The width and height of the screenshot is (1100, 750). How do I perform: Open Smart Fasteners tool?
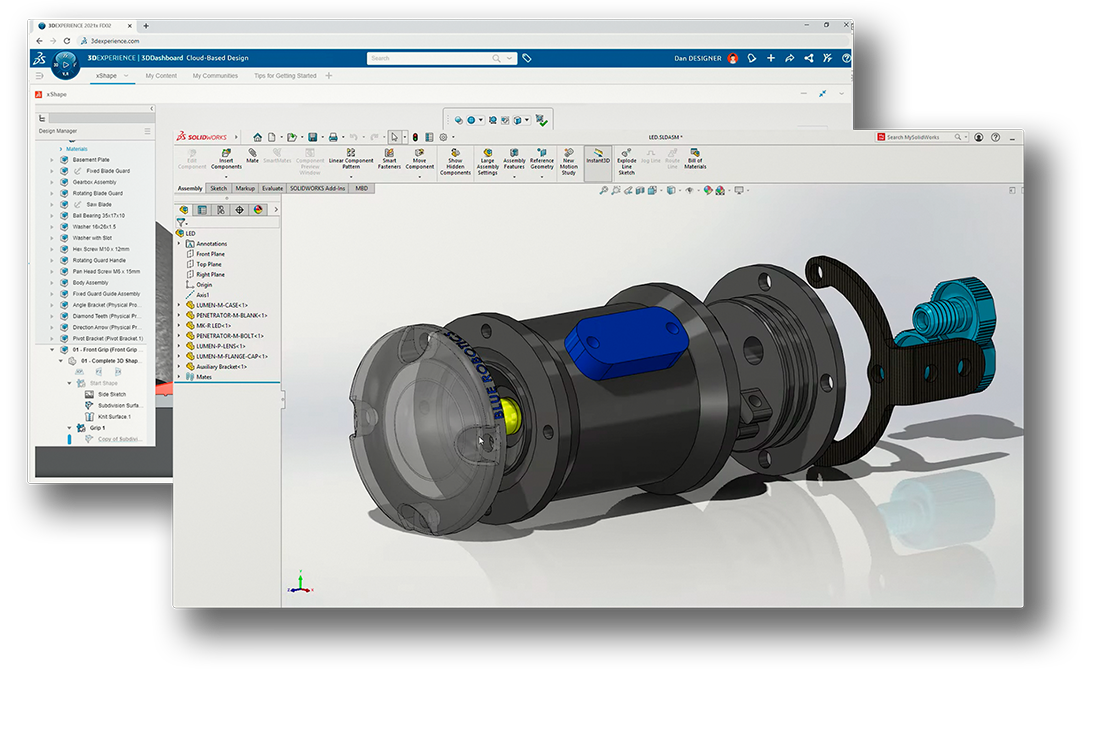(389, 159)
